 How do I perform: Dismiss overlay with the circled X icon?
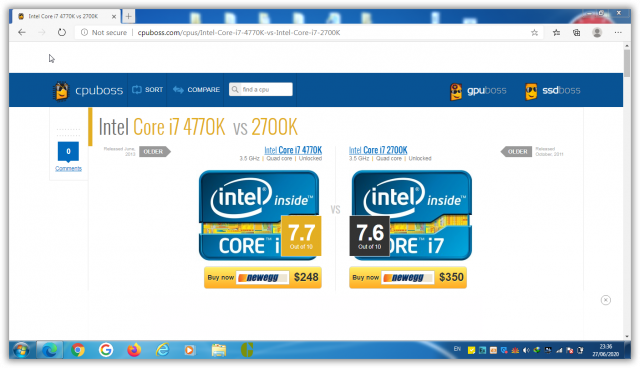click(x=606, y=300)
